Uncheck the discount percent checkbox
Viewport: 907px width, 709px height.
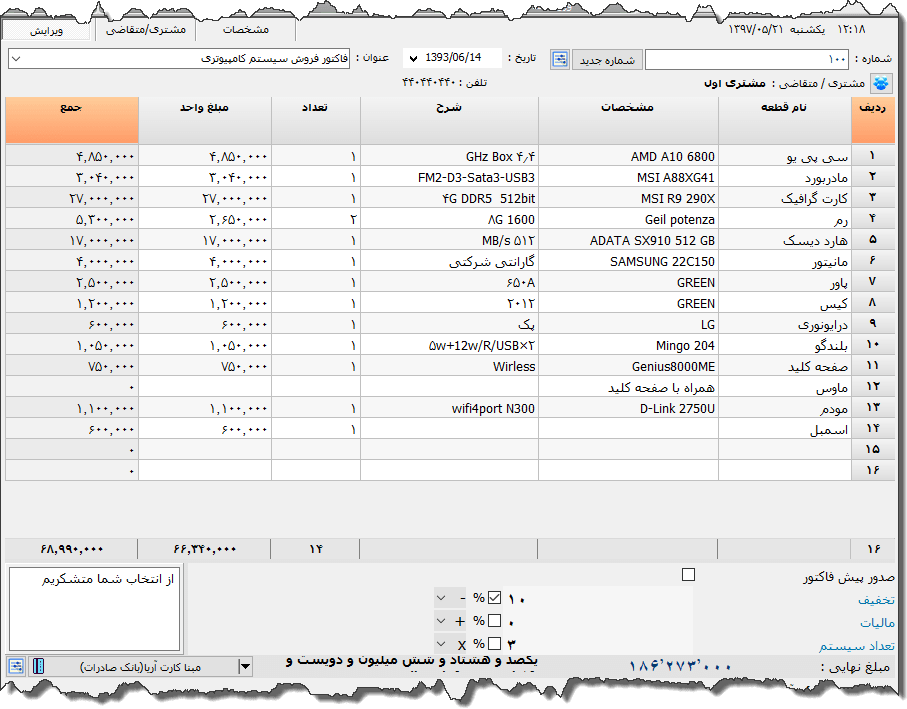[x=494, y=598]
